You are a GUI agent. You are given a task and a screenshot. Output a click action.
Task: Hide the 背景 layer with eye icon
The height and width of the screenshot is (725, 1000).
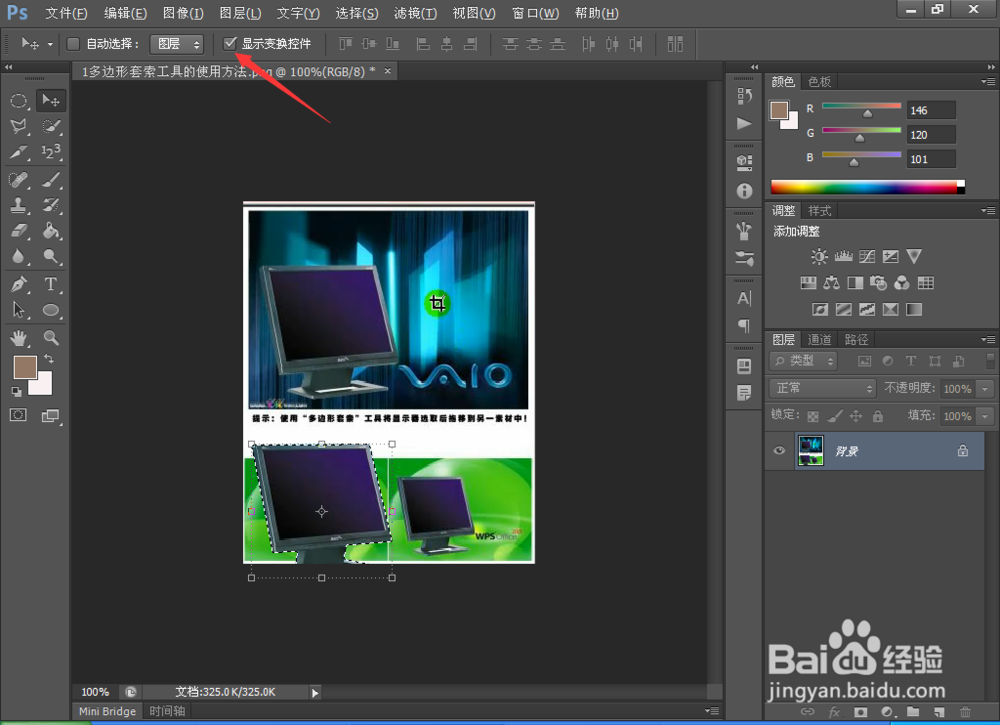(779, 450)
